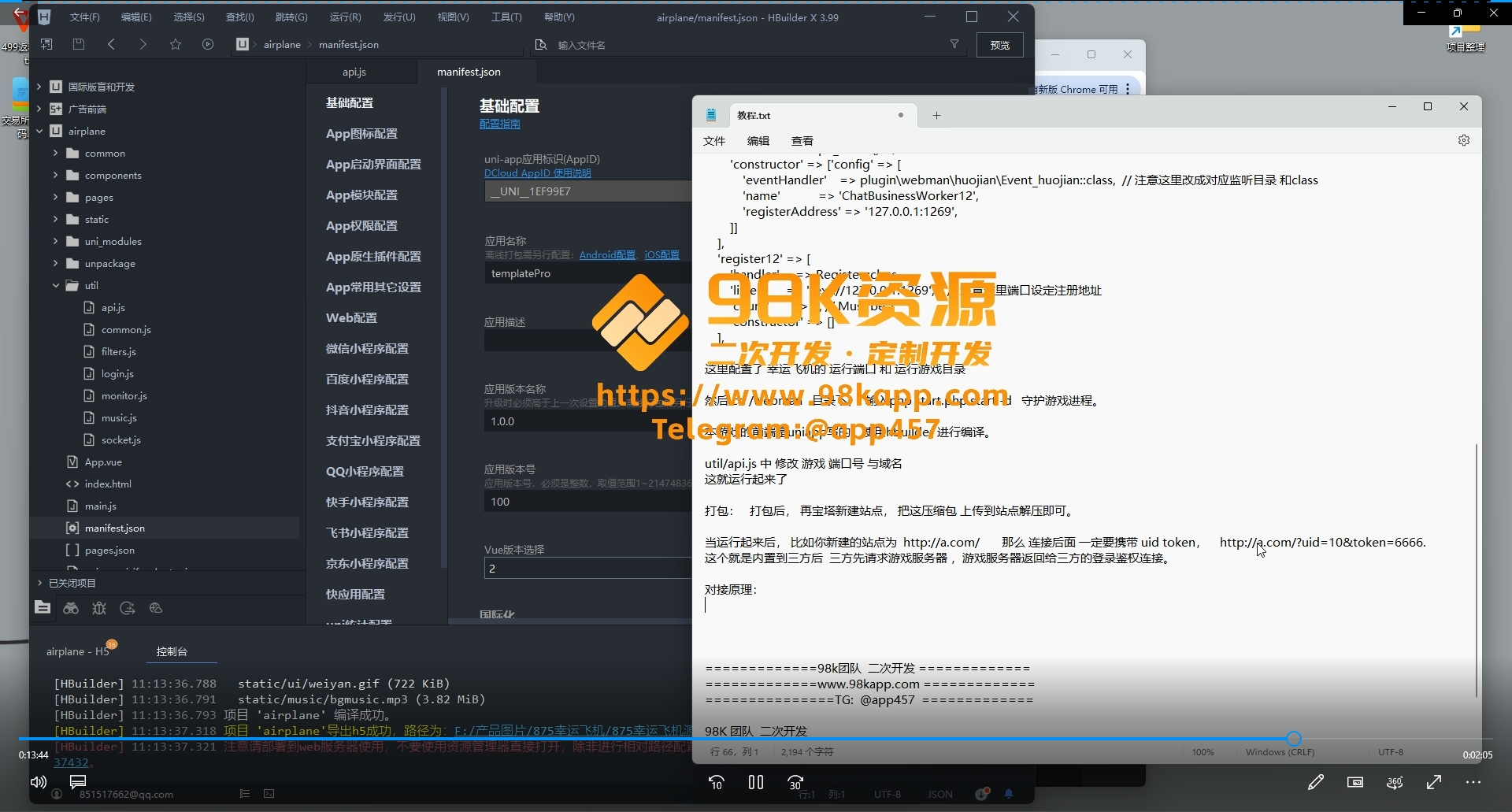
Task: Mute the video with the volume icon
Action: point(38,782)
